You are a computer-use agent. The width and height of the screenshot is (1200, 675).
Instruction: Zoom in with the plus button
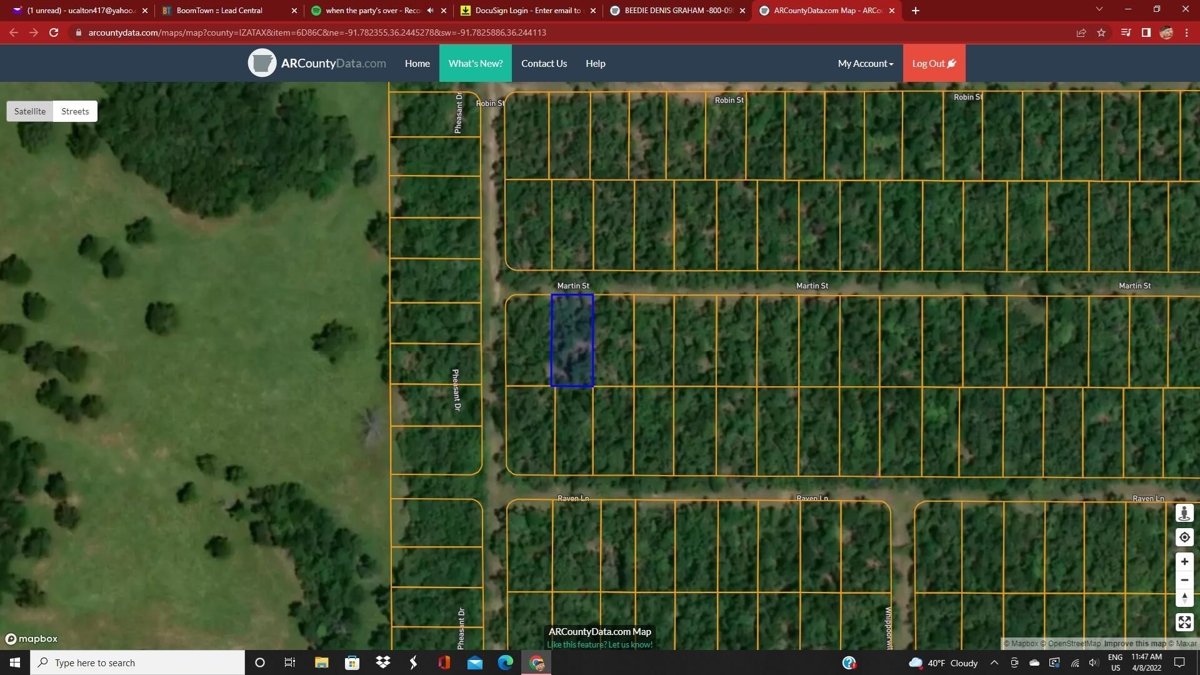[1184, 561]
